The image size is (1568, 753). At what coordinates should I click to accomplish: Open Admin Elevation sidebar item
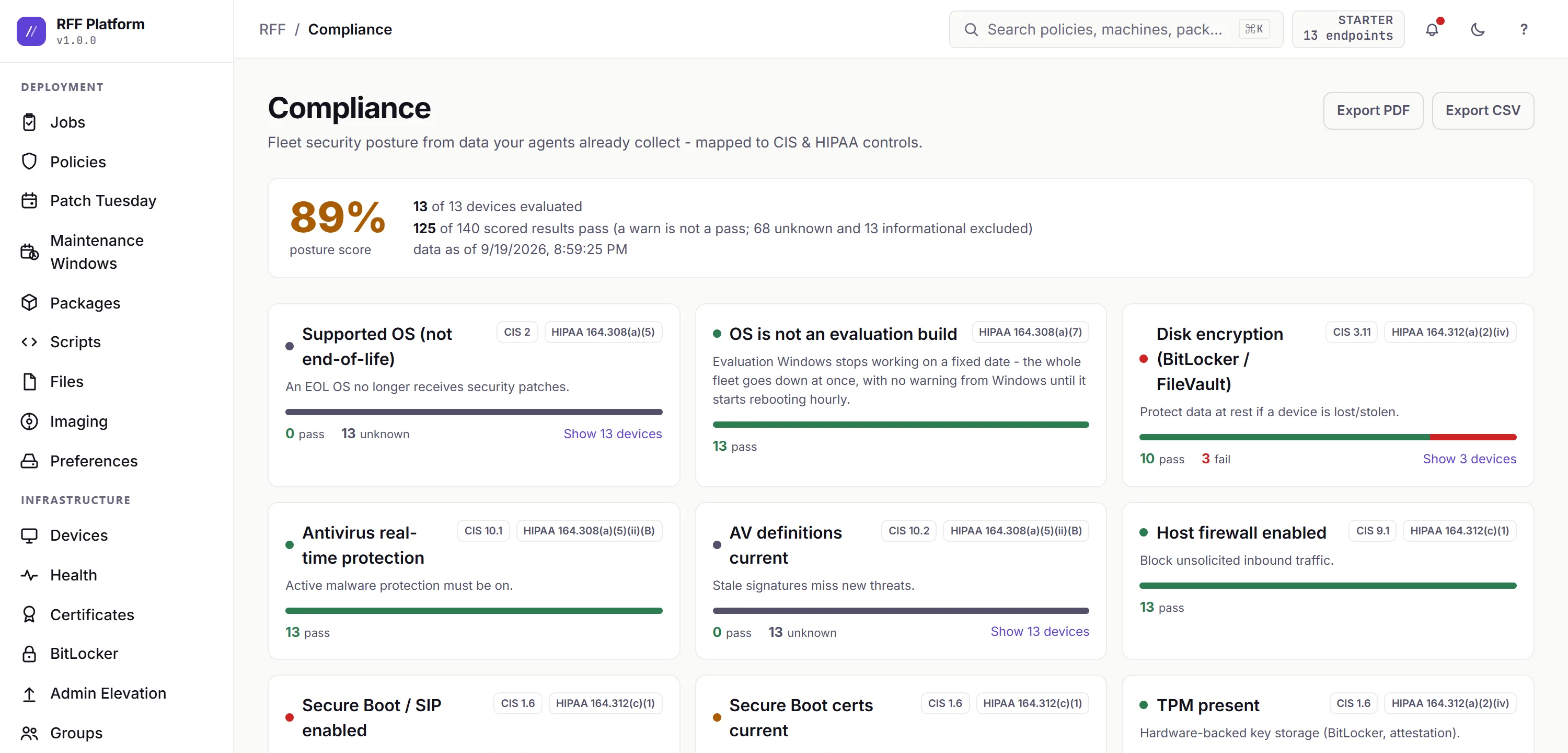tap(116, 693)
